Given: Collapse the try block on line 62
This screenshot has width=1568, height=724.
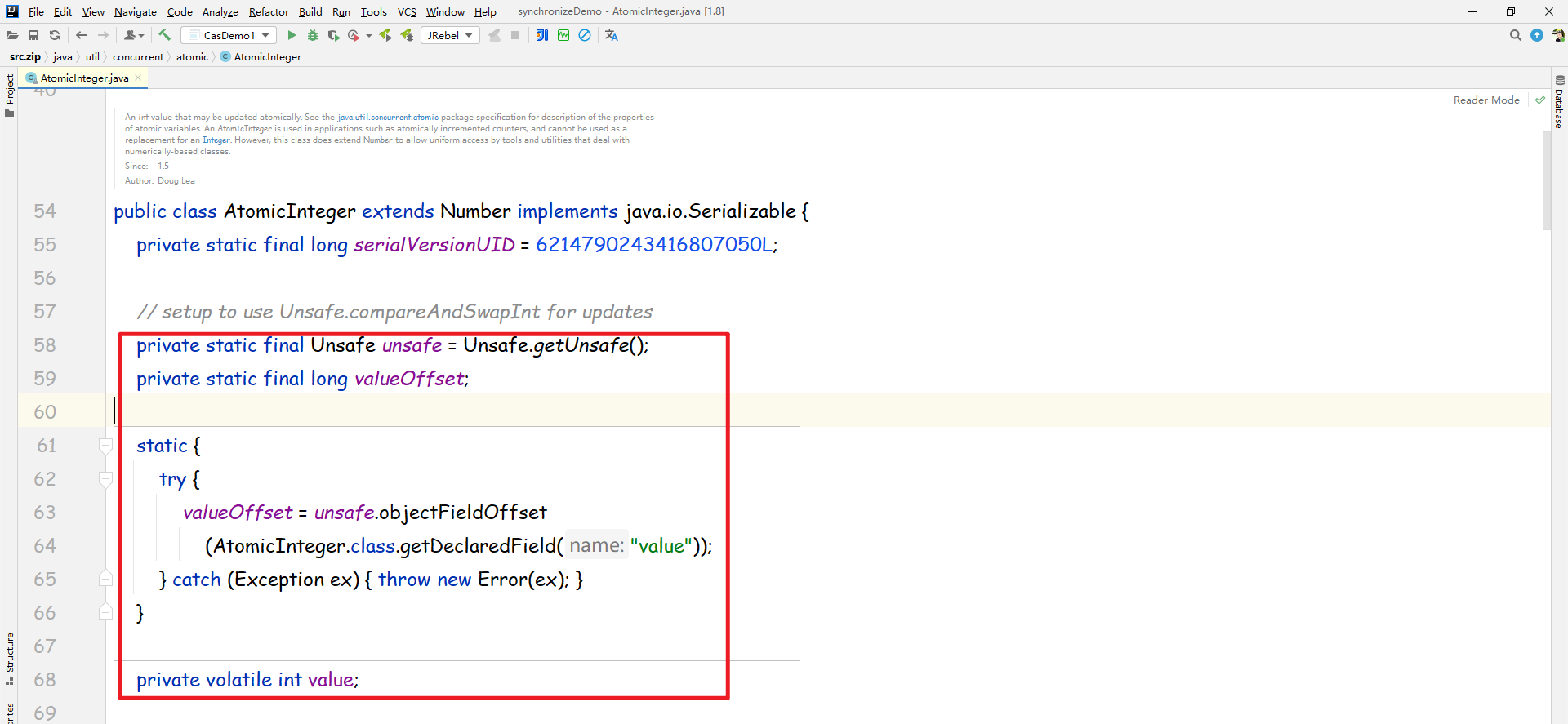Looking at the screenshot, I should click(x=105, y=479).
